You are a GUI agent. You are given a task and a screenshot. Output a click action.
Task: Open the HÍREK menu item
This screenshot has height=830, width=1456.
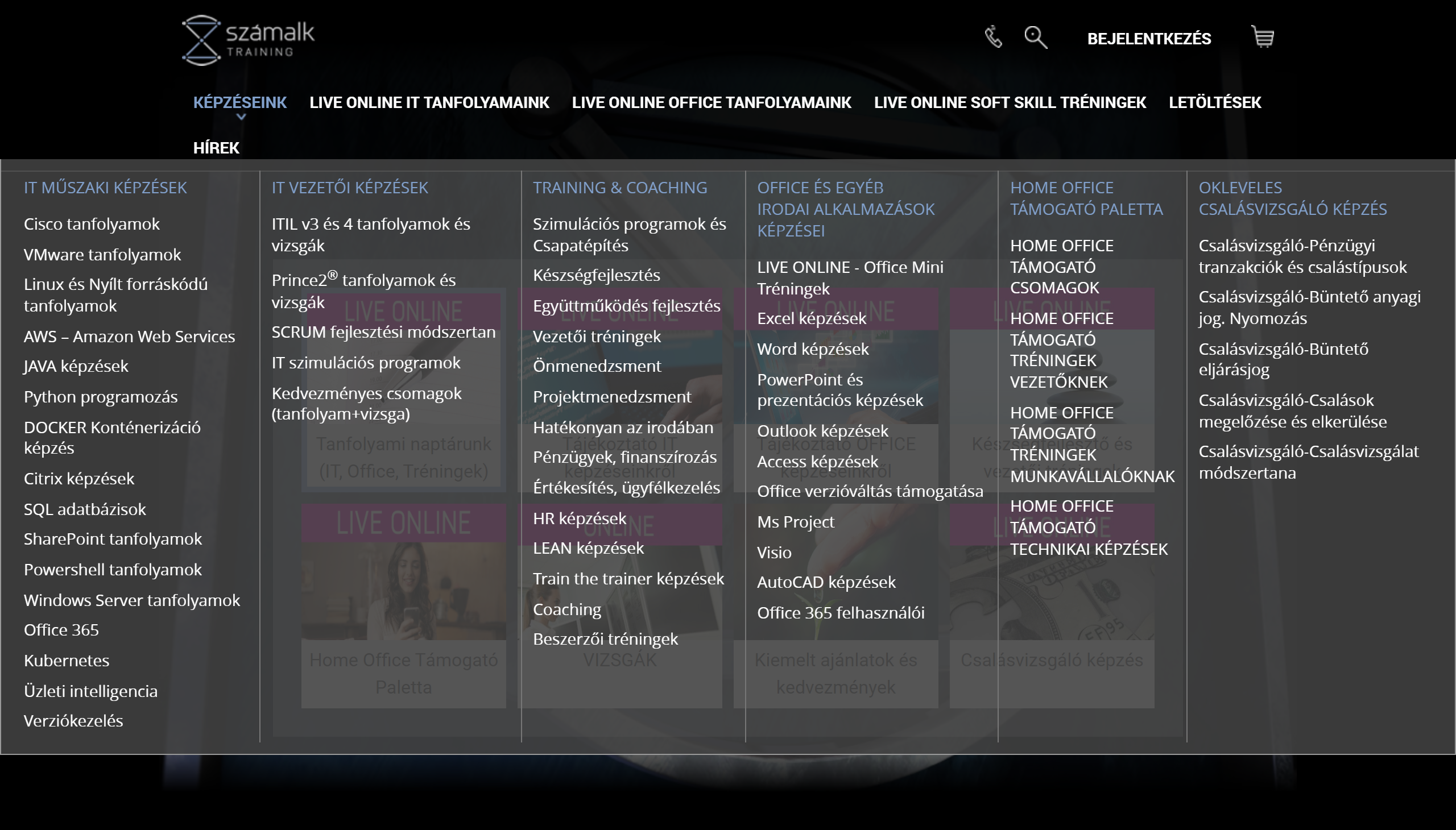click(216, 148)
